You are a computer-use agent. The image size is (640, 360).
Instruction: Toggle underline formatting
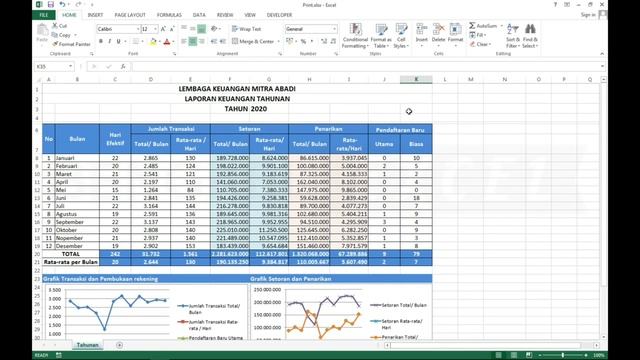pos(118,42)
